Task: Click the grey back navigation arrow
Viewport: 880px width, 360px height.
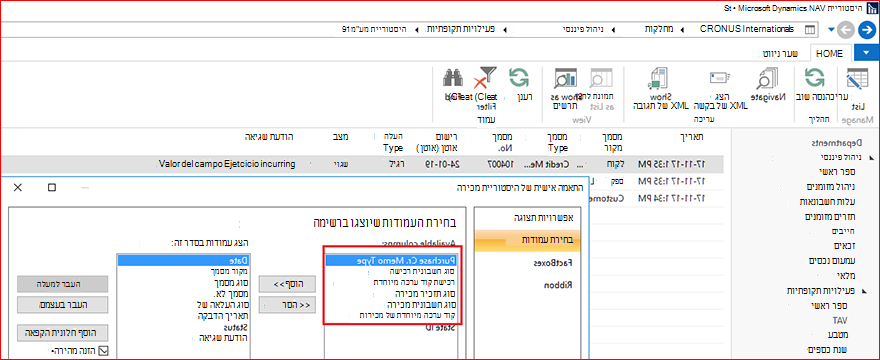Action: coord(846,30)
